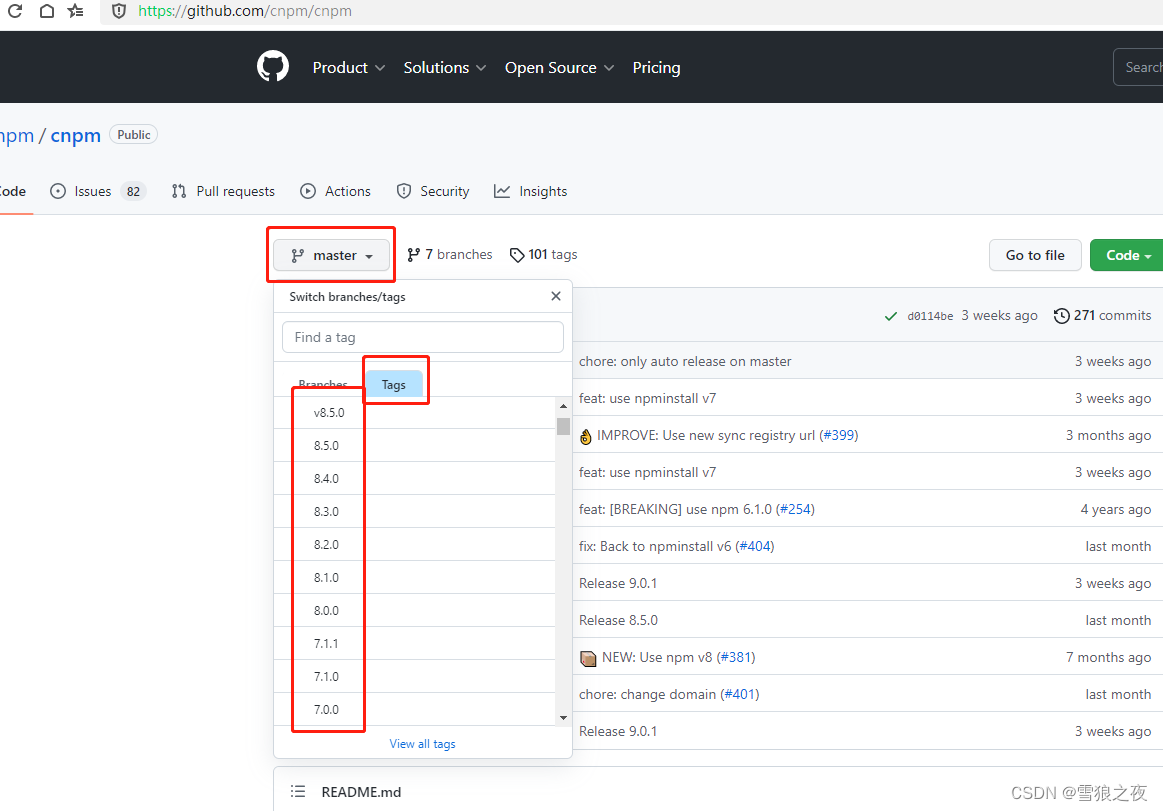Expand the Open Source menu
The width and height of the screenshot is (1163, 811).
tap(559, 68)
